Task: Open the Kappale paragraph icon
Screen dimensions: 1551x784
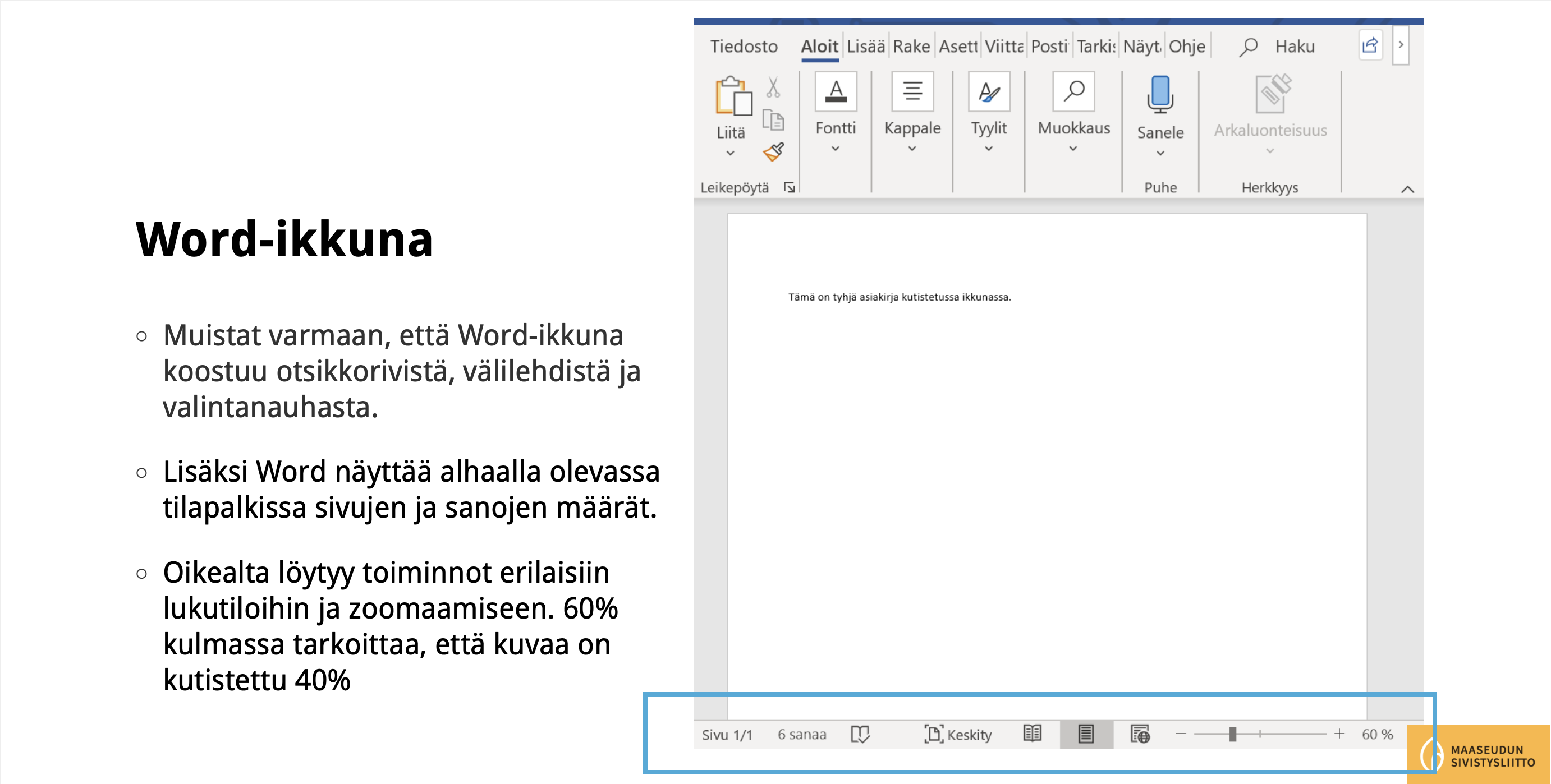Action: [x=912, y=91]
